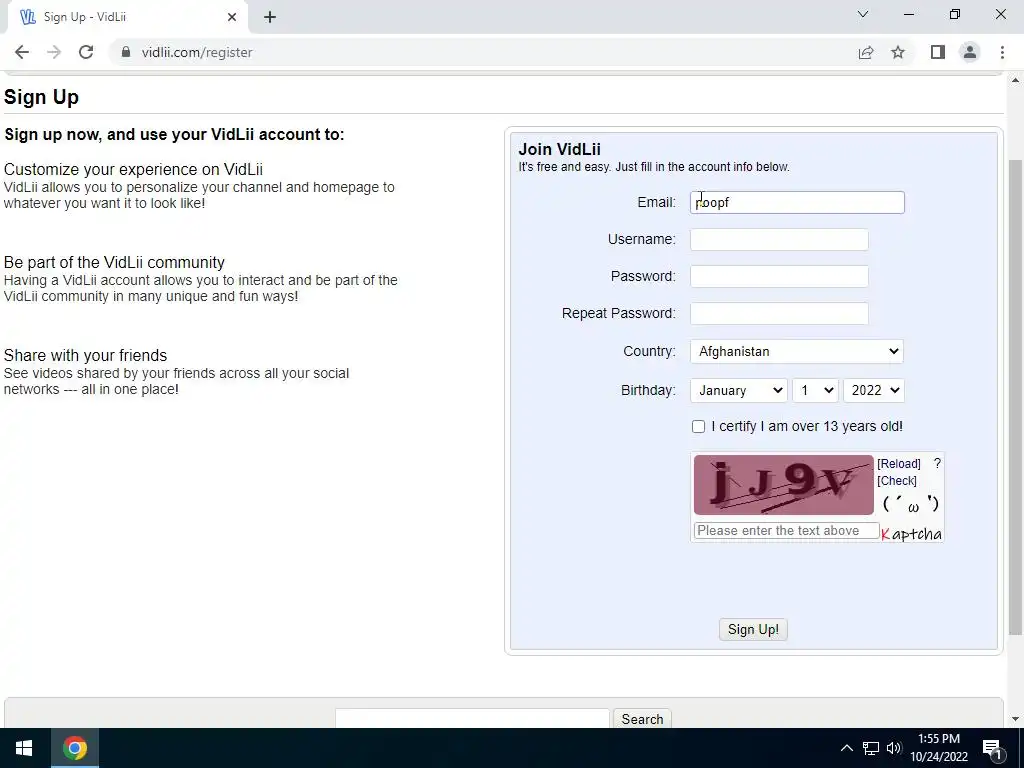Viewport: 1024px width, 768px height.
Task: Click the scrollbar down arrow
Action: pos(1015,719)
